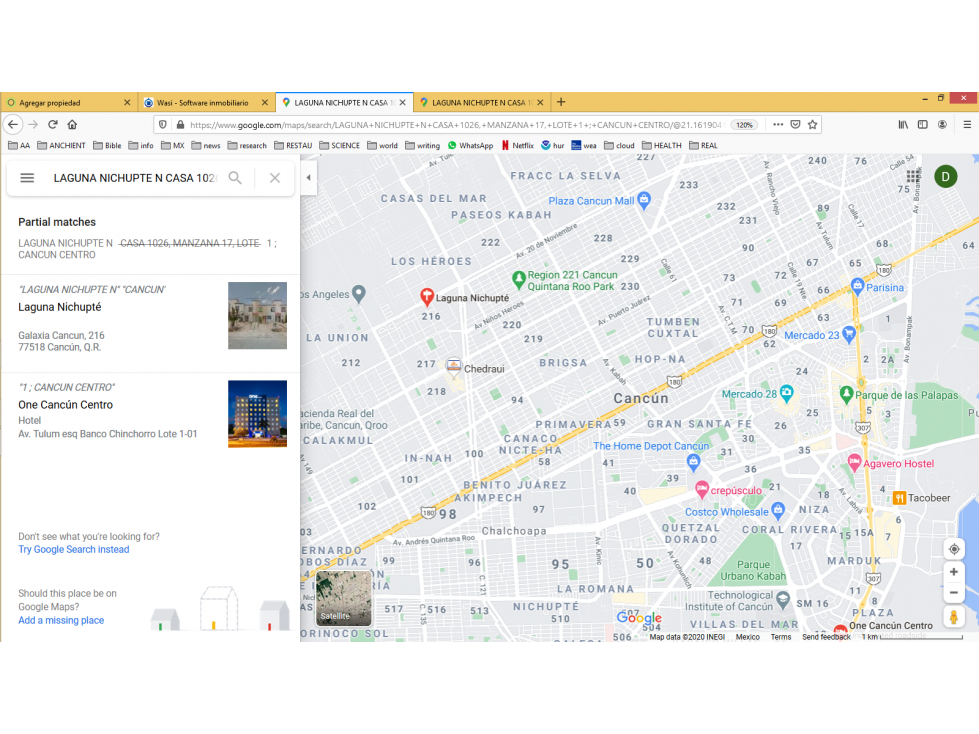Click the One Cancún Centro hotel photo
This screenshot has height=734, width=979.
(x=257, y=414)
